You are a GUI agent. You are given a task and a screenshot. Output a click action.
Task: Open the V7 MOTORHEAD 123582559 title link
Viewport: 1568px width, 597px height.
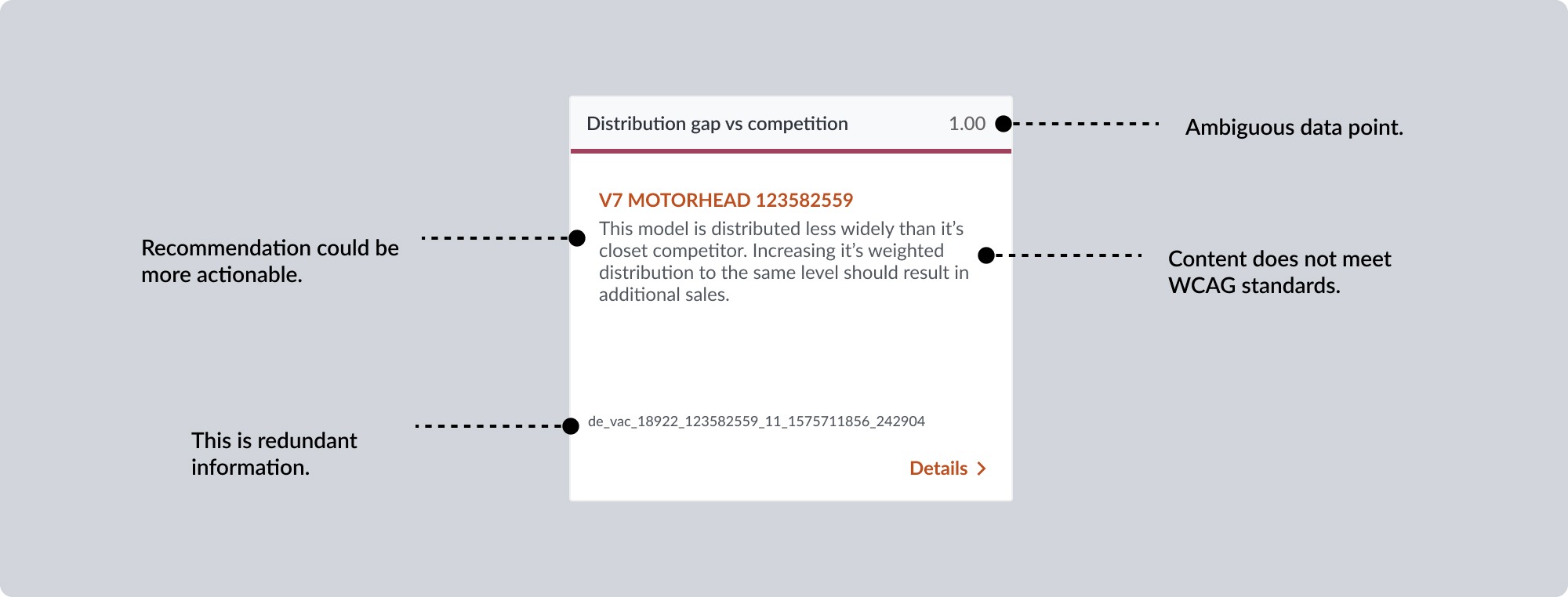coord(725,201)
